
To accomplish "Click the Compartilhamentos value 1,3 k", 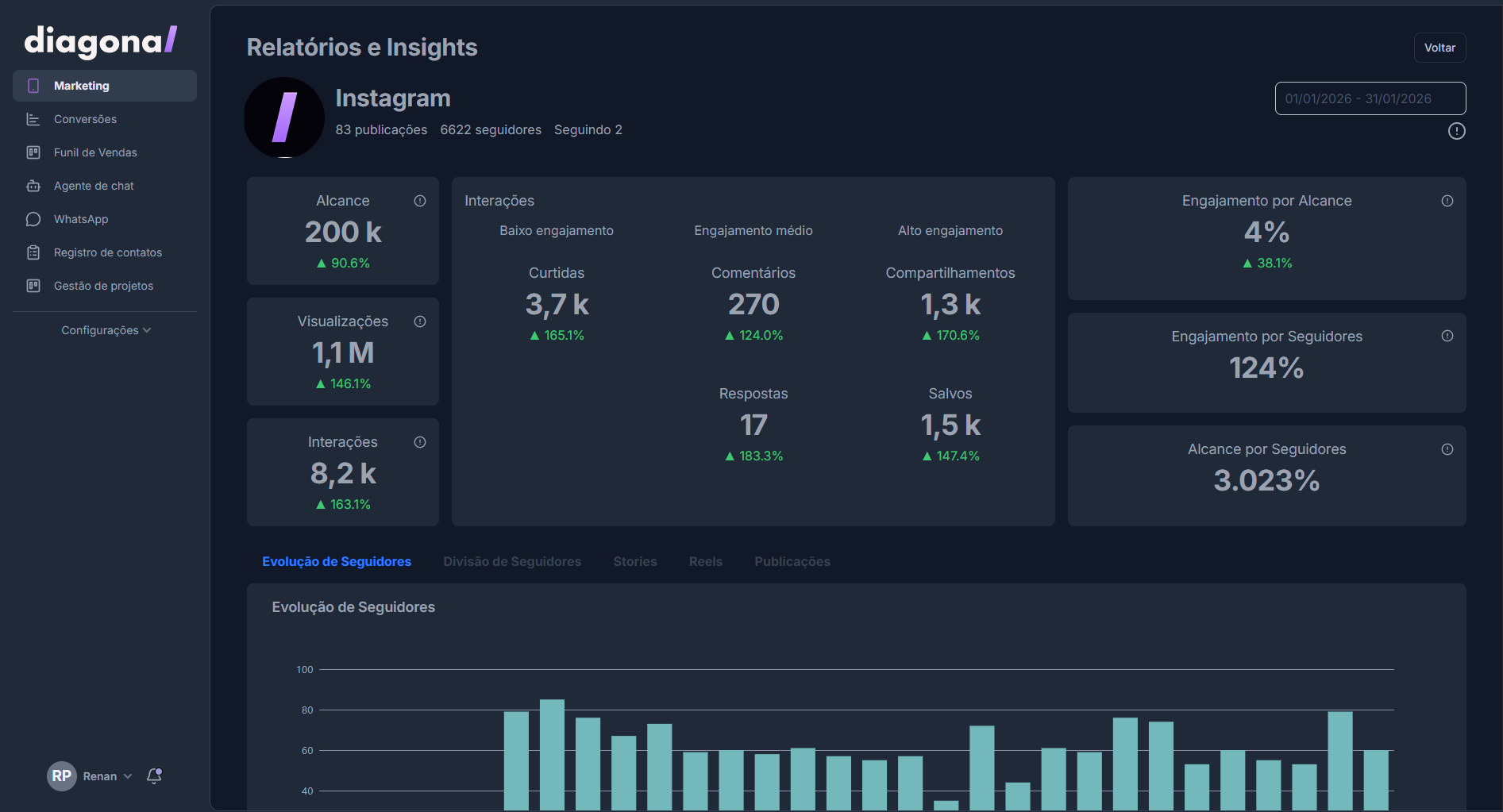I will pos(950,305).
